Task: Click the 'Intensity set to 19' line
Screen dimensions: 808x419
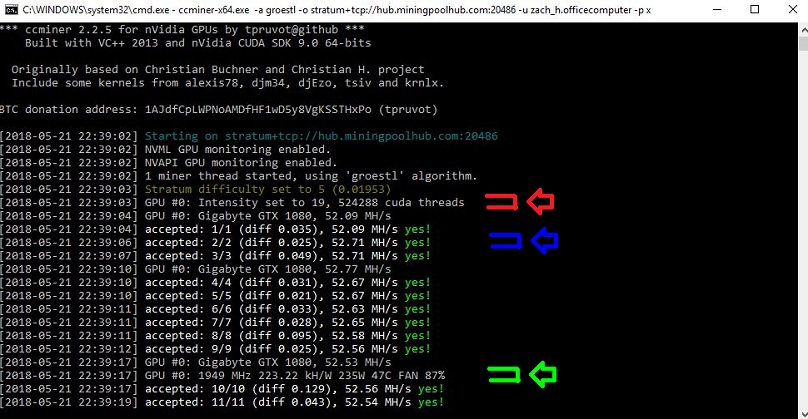Action: coord(232,203)
